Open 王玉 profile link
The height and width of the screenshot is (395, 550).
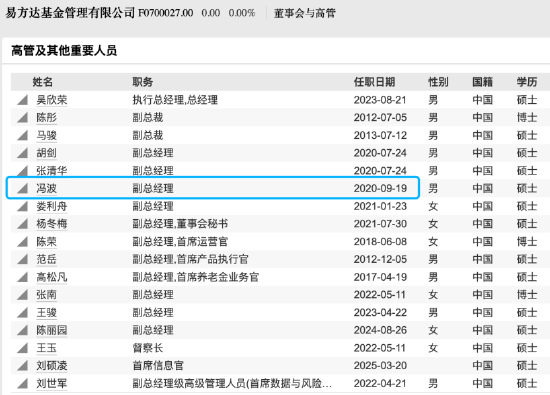tap(47, 348)
